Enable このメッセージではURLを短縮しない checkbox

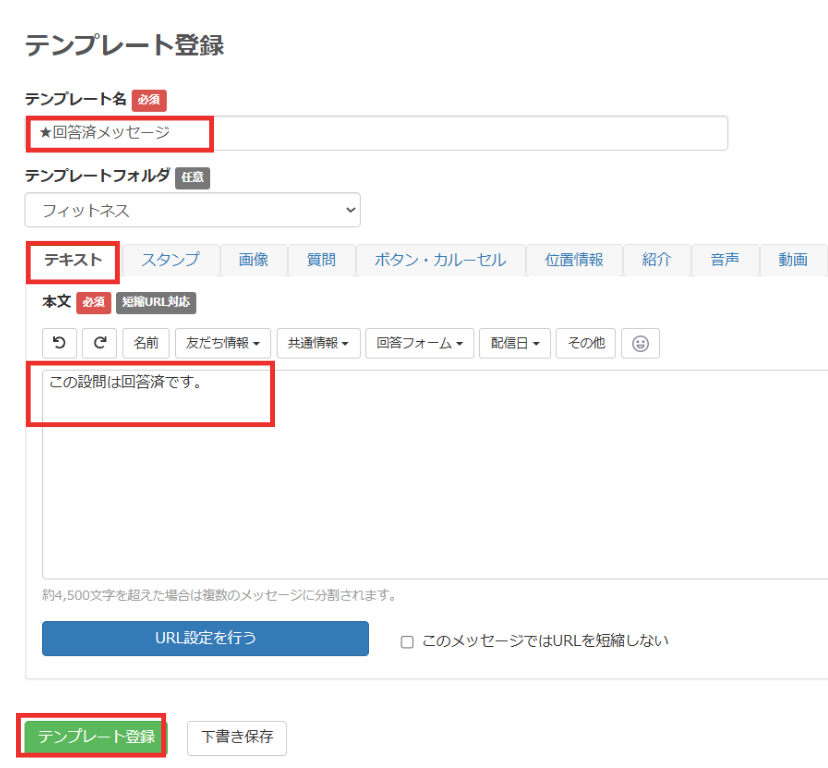pyautogui.click(x=407, y=642)
